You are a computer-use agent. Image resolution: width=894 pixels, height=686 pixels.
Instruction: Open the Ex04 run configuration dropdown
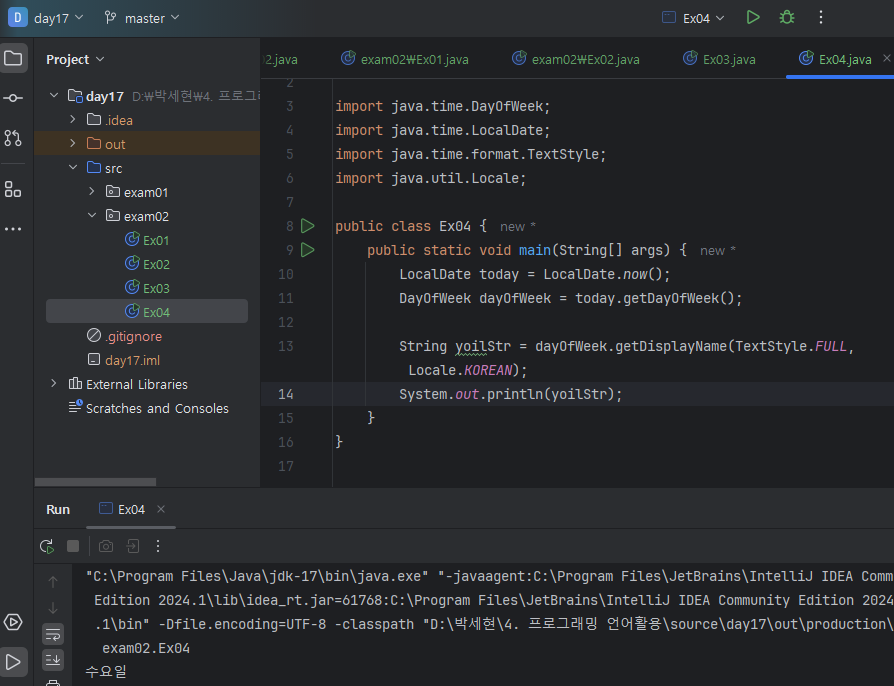(698, 18)
